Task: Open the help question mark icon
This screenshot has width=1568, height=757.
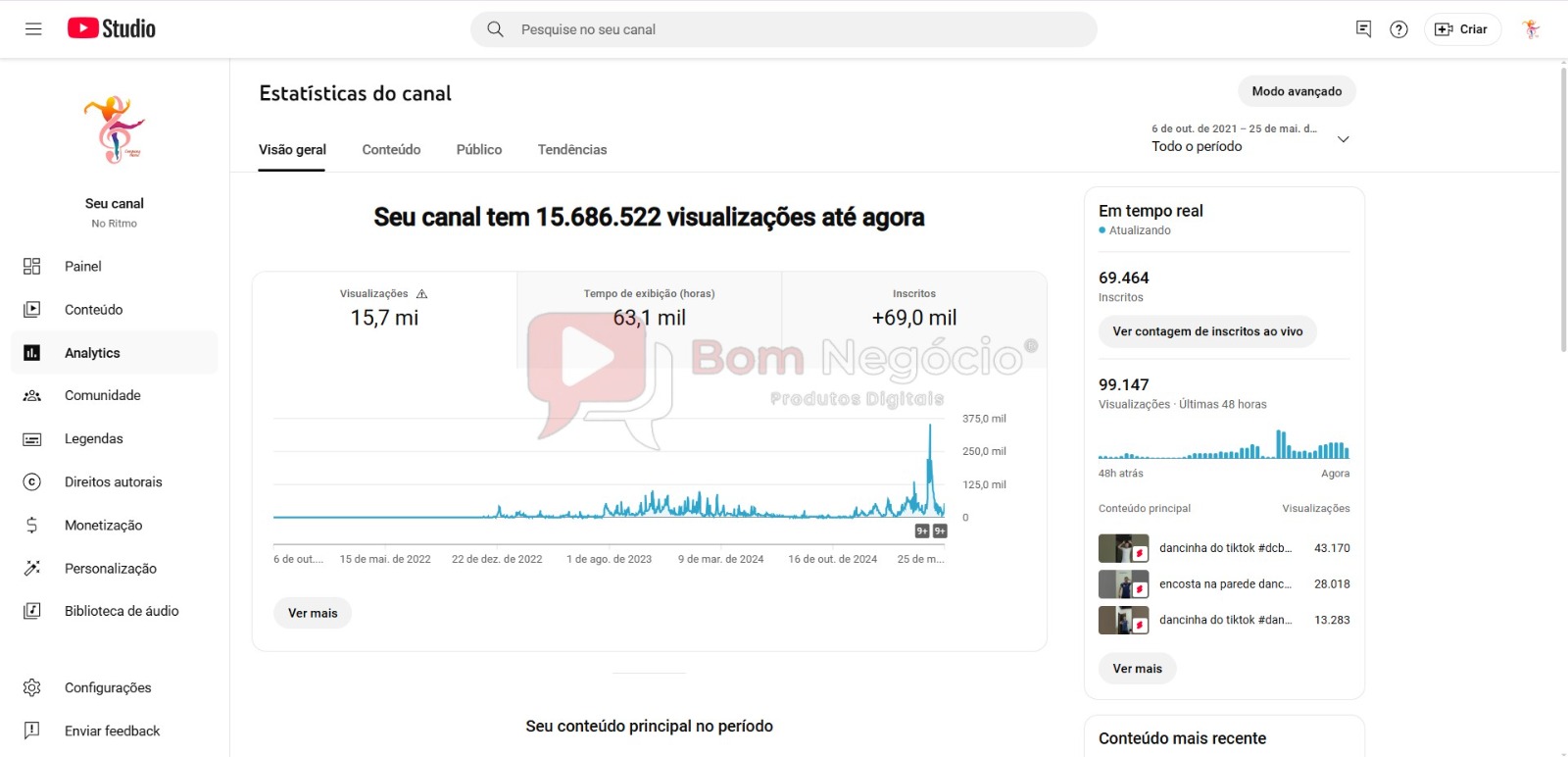Action: 1399,29
